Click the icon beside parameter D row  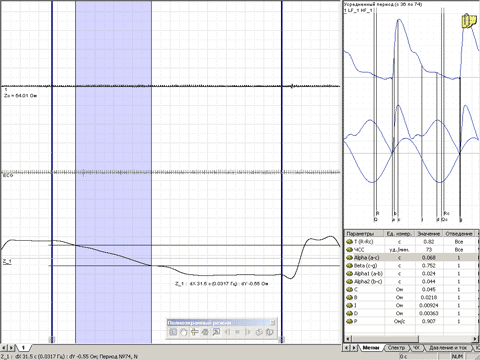[349, 313]
